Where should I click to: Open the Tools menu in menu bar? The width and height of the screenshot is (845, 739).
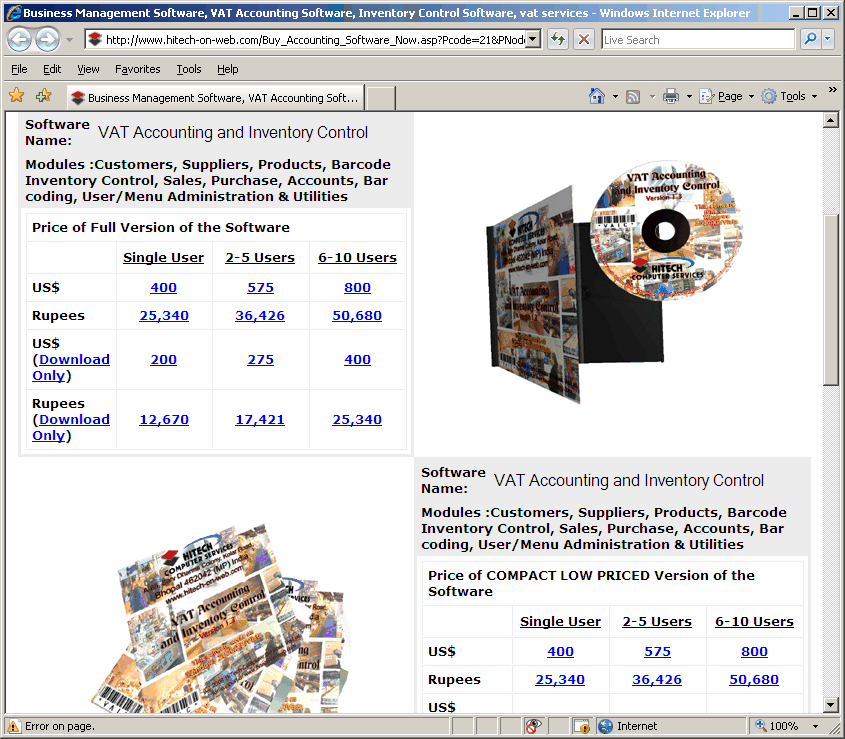pyautogui.click(x=189, y=69)
